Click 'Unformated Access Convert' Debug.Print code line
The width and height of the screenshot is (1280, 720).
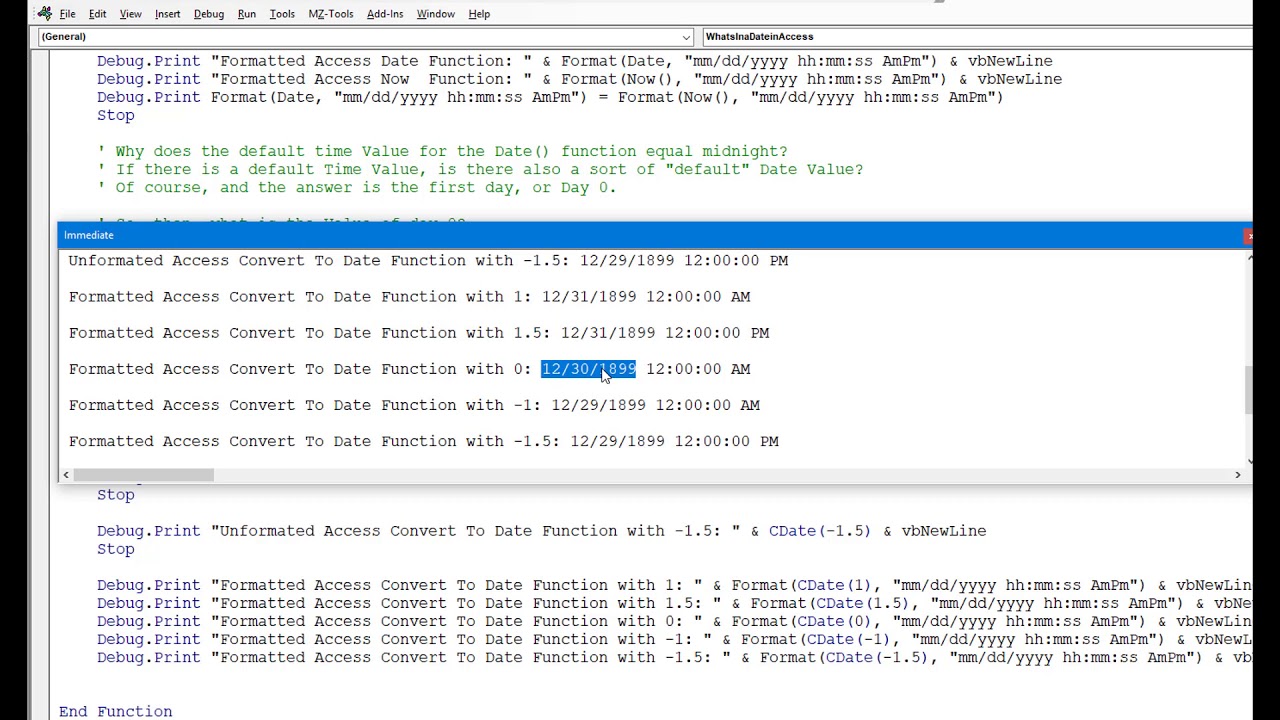(541, 531)
